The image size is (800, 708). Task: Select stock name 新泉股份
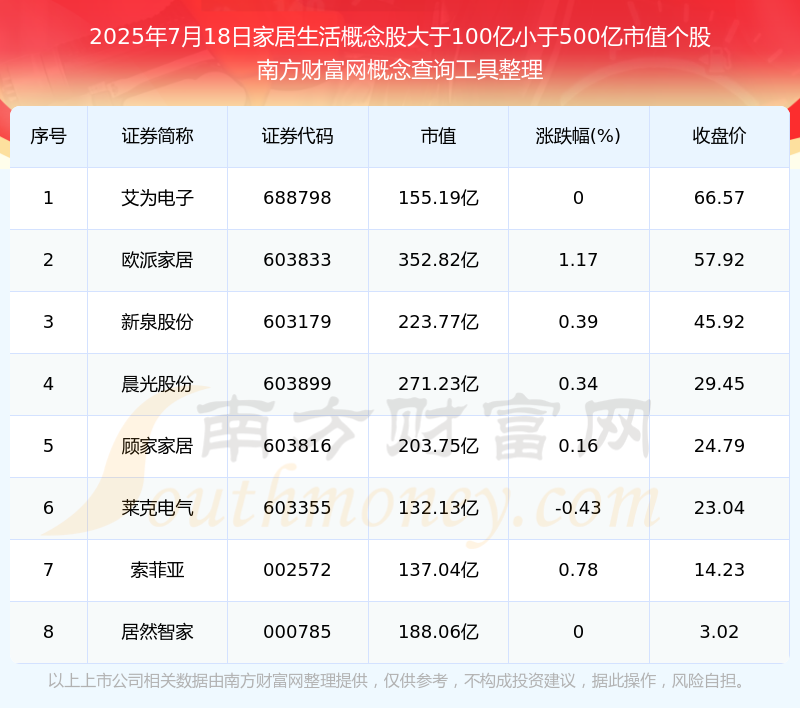click(157, 322)
